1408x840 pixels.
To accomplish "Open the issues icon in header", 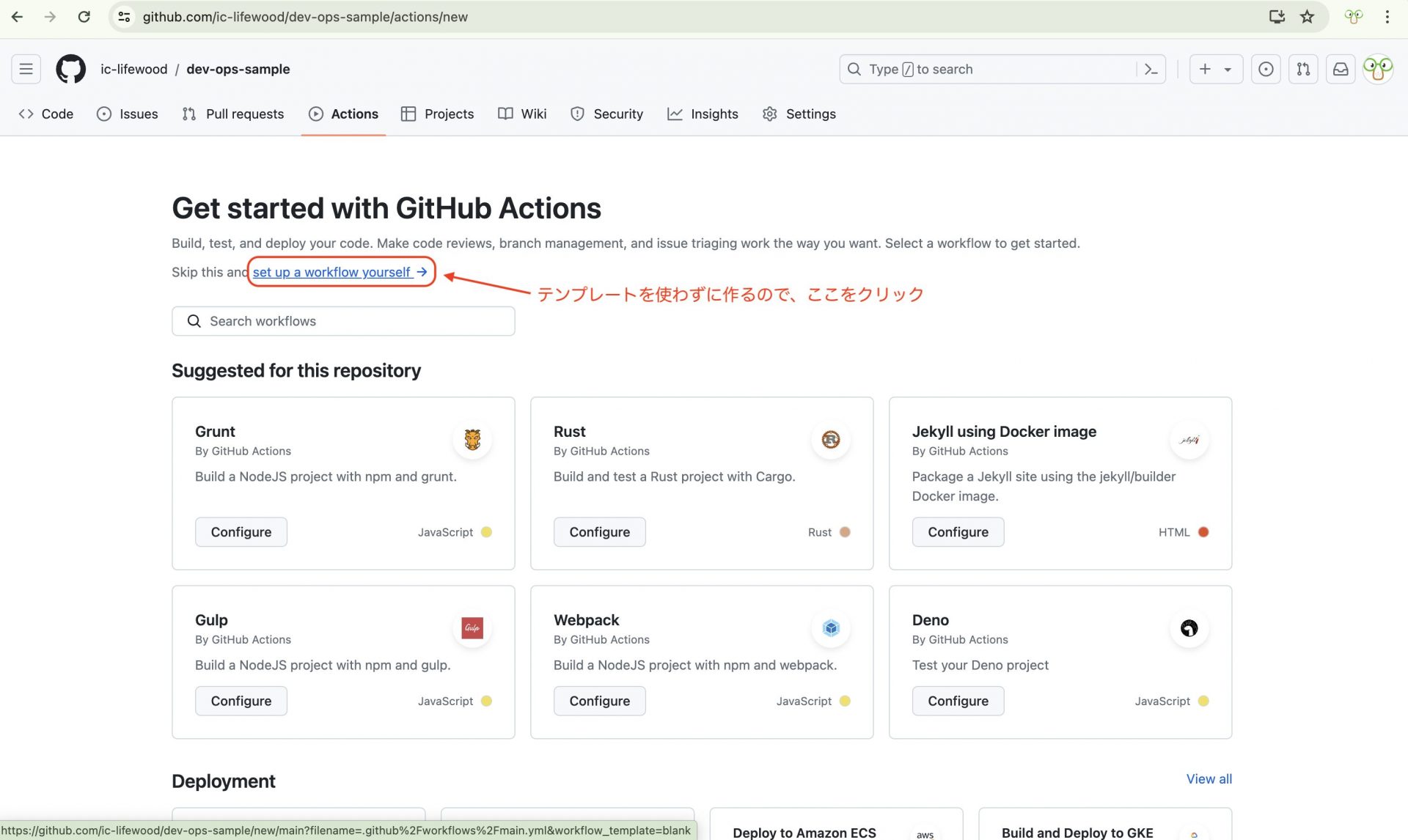I will point(1265,69).
